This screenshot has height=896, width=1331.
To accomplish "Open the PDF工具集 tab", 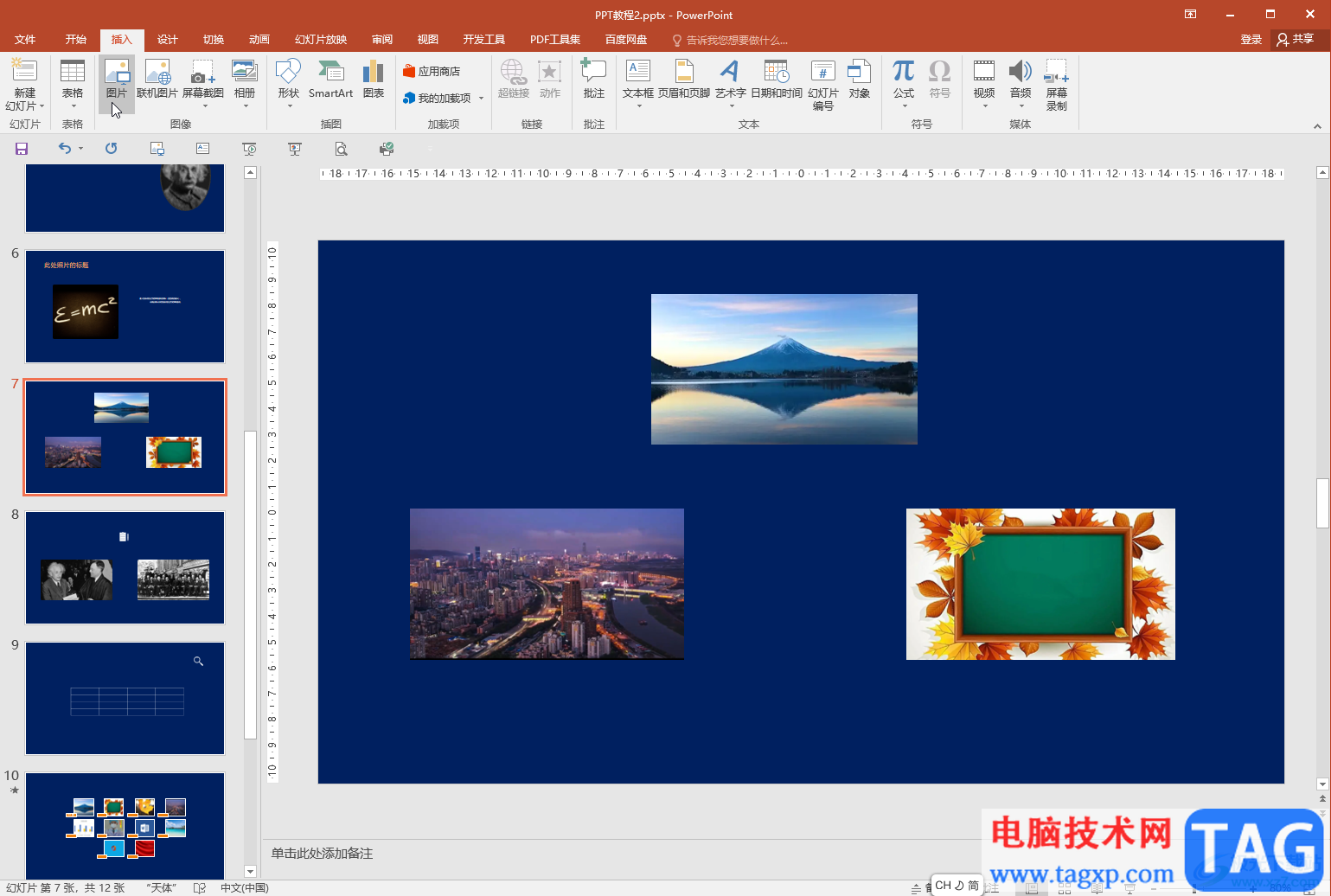I will click(x=555, y=40).
